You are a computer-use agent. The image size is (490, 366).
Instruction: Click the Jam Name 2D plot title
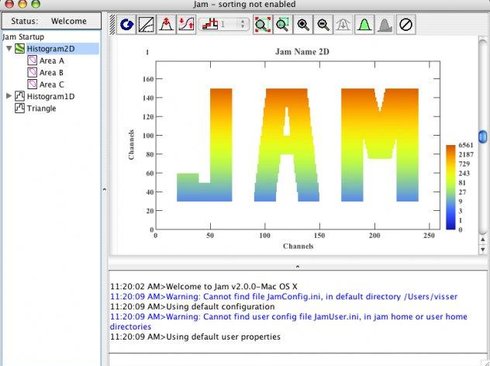(302, 52)
